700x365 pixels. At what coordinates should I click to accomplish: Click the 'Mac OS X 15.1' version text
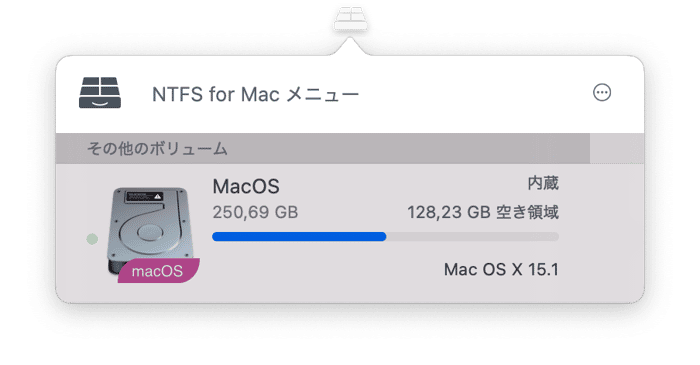coord(501,270)
